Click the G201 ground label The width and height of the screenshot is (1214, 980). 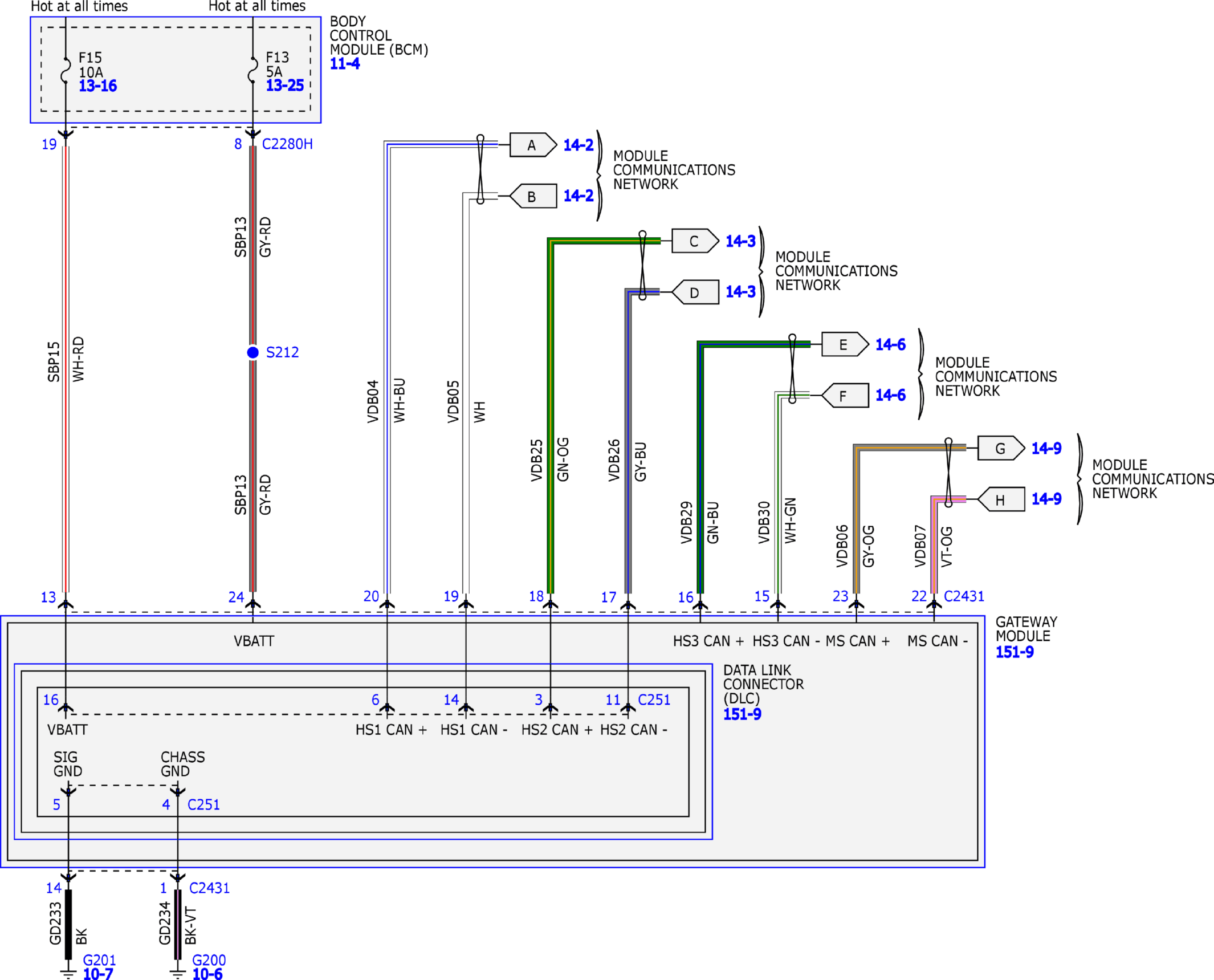[x=100, y=960]
